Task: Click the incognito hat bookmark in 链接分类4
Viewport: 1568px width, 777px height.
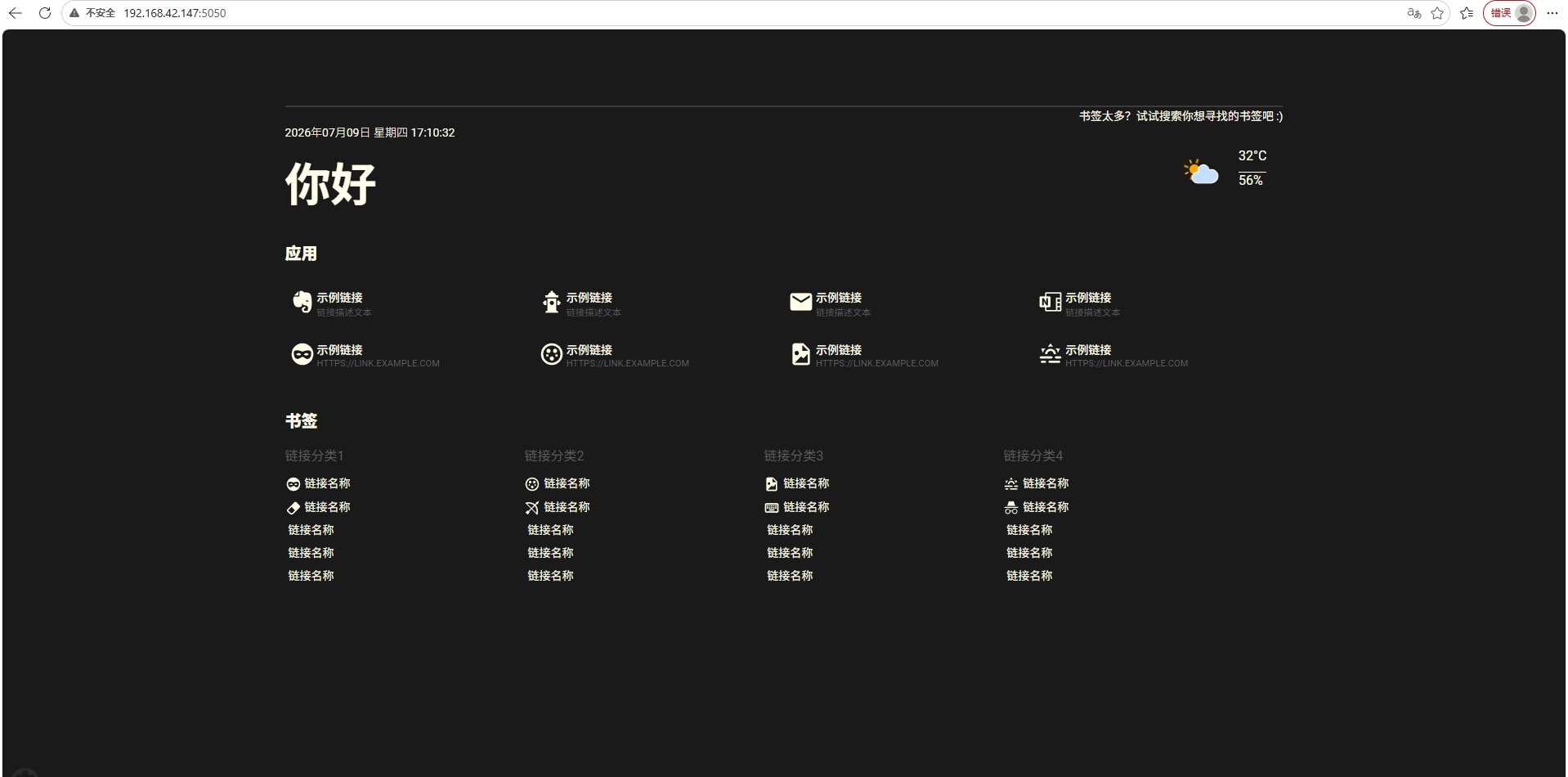Action: click(x=1037, y=507)
